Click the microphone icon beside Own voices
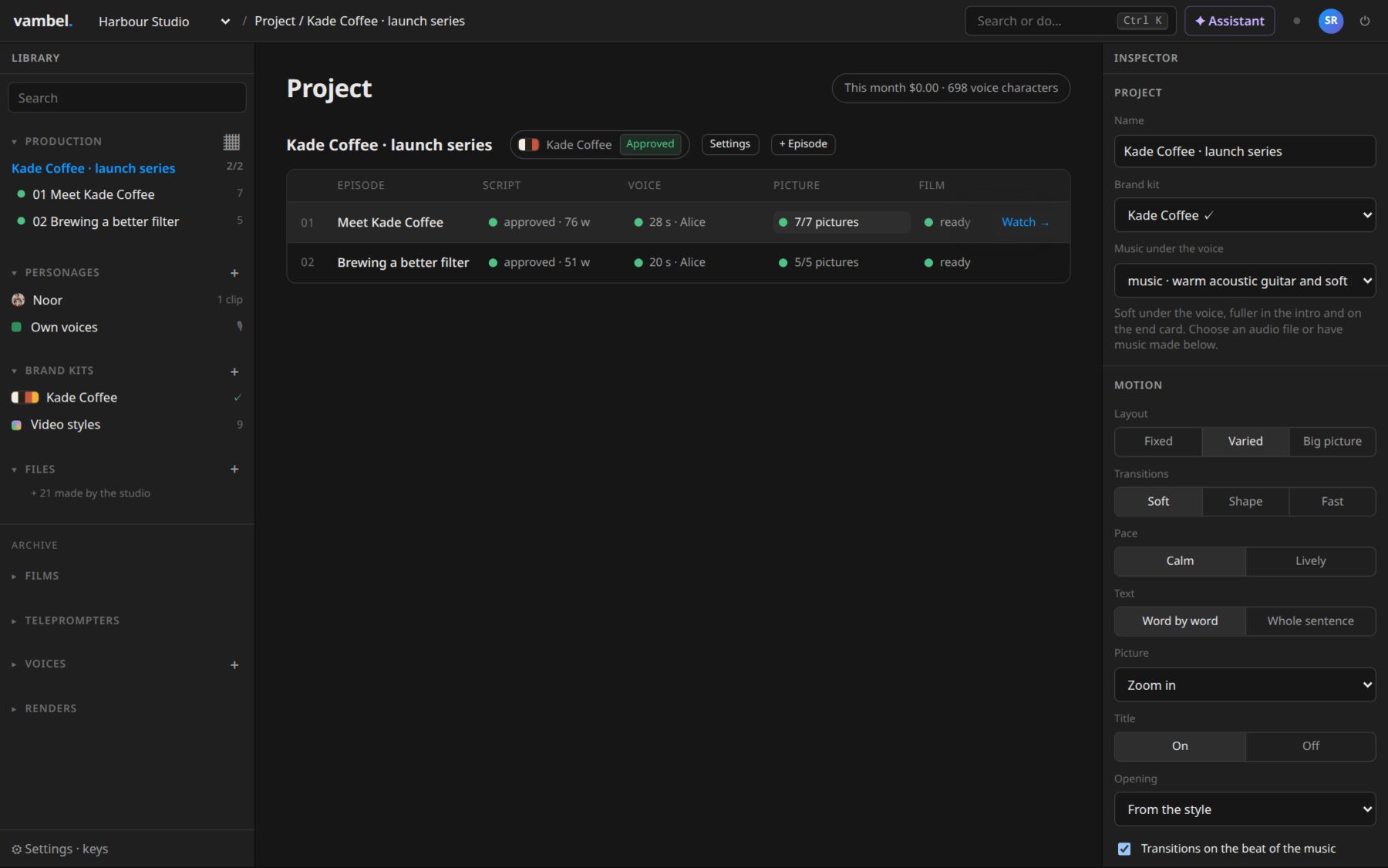The image size is (1388, 868). (x=240, y=327)
